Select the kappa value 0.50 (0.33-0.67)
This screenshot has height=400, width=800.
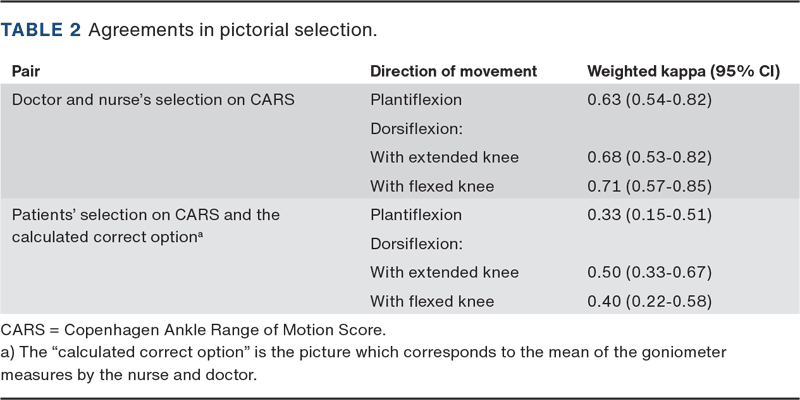tap(648, 272)
